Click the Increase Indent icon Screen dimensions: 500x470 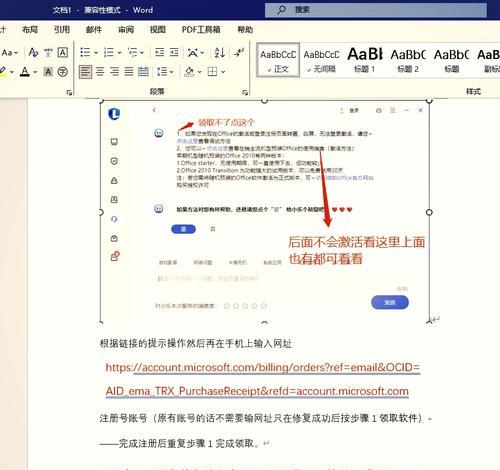pos(174,52)
